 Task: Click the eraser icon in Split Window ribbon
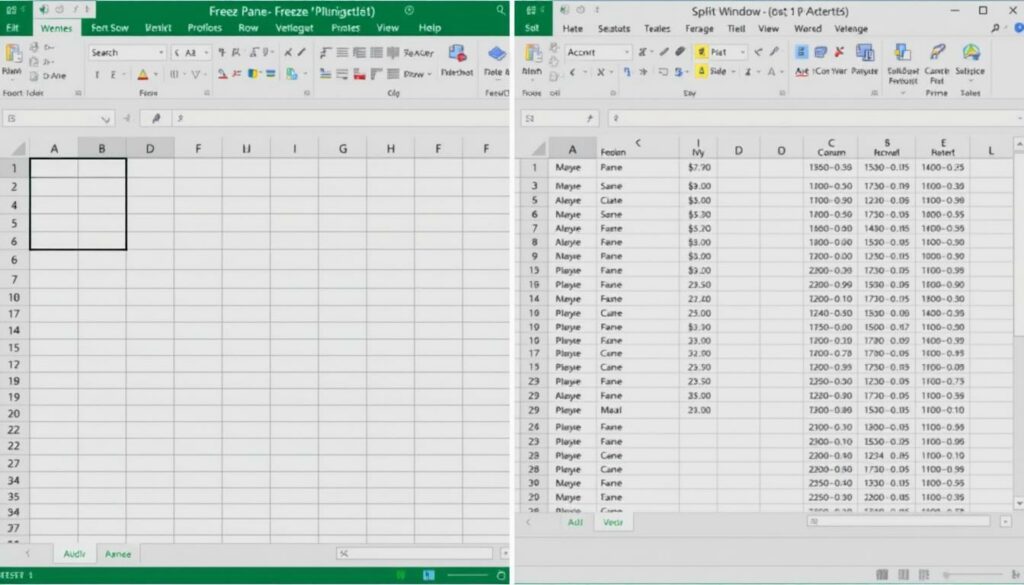680,52
